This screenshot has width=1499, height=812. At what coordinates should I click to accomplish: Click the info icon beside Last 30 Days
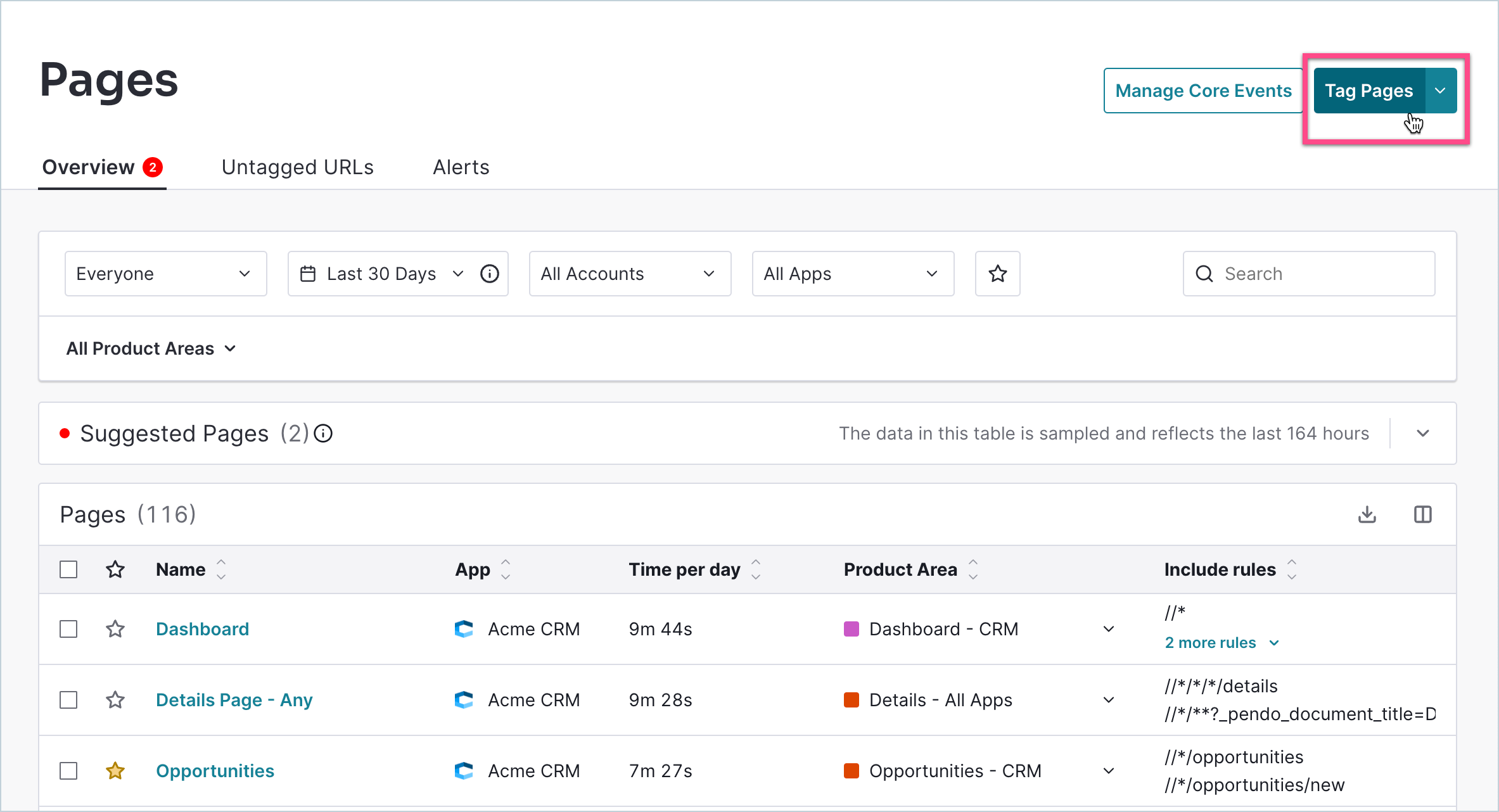[x=490, y=274]
